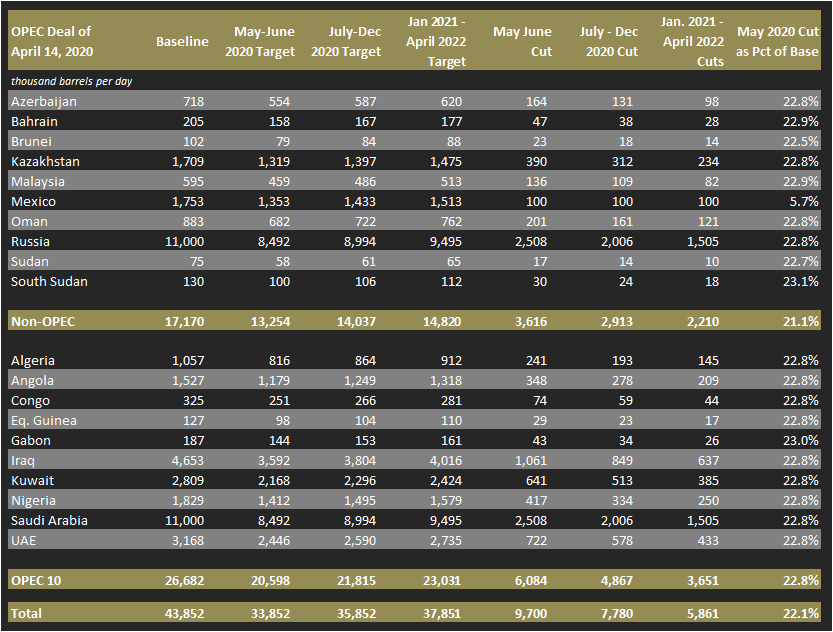This screenshot has height=632, width=833.
Task: Select the Kazakhstan row label
Action: pos(45,161)
